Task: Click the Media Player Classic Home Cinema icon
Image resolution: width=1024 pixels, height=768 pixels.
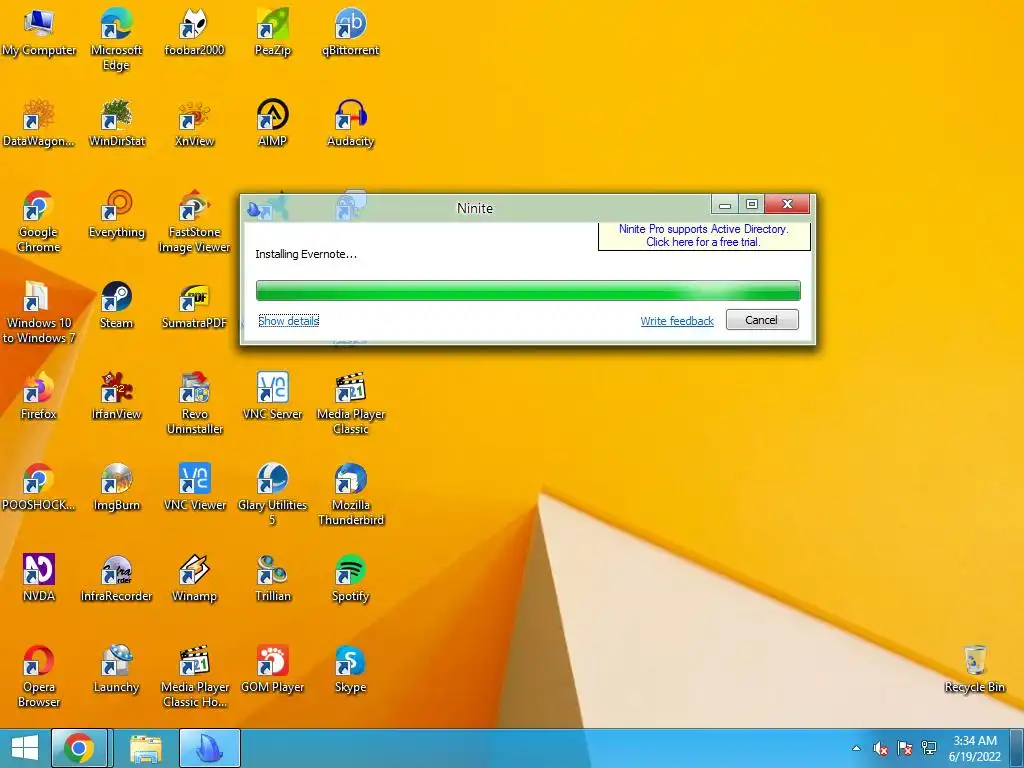Action: click(x=194, y=677)
